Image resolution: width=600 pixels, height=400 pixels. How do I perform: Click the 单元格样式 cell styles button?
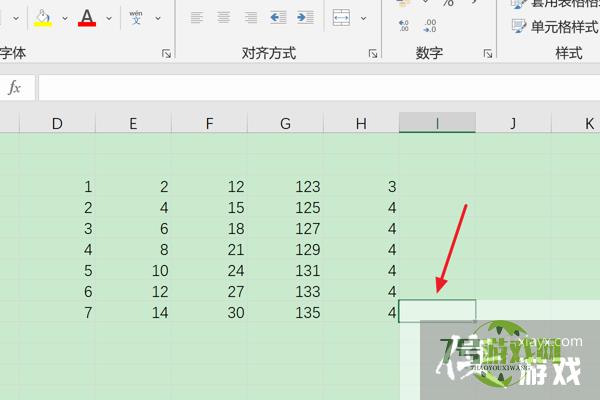pos(555,27)
